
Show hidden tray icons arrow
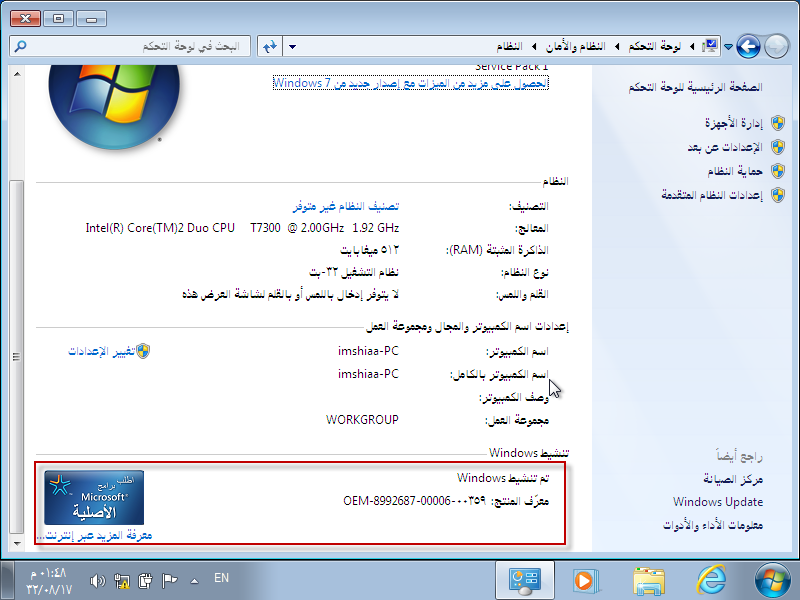194,581
